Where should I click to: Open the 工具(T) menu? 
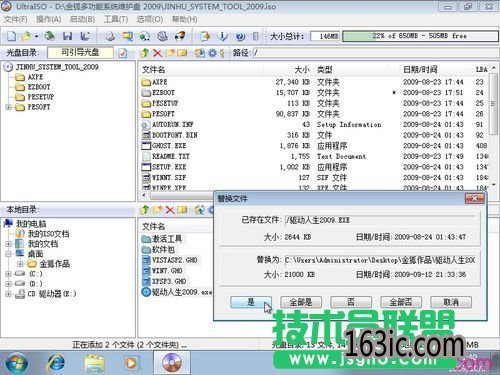coord(116,19)
